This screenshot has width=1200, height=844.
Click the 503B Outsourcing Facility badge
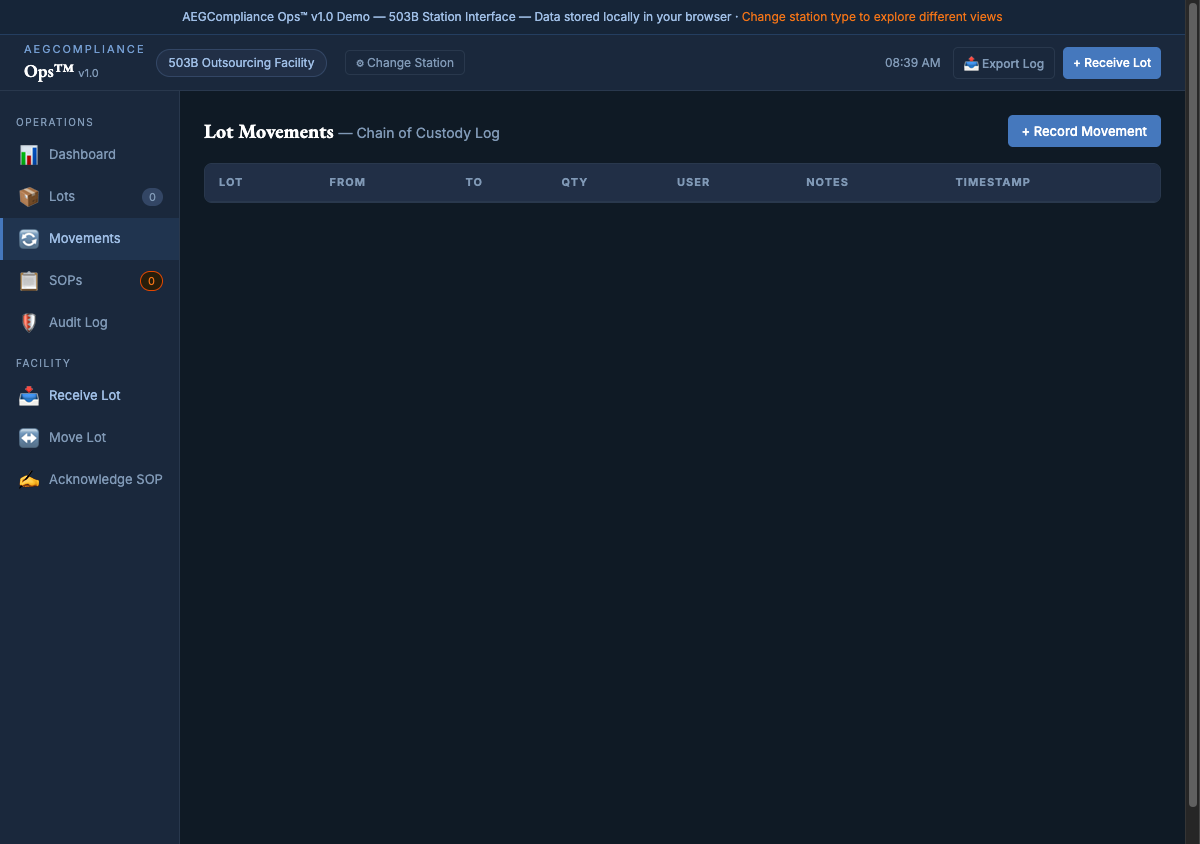coord(241,63)
